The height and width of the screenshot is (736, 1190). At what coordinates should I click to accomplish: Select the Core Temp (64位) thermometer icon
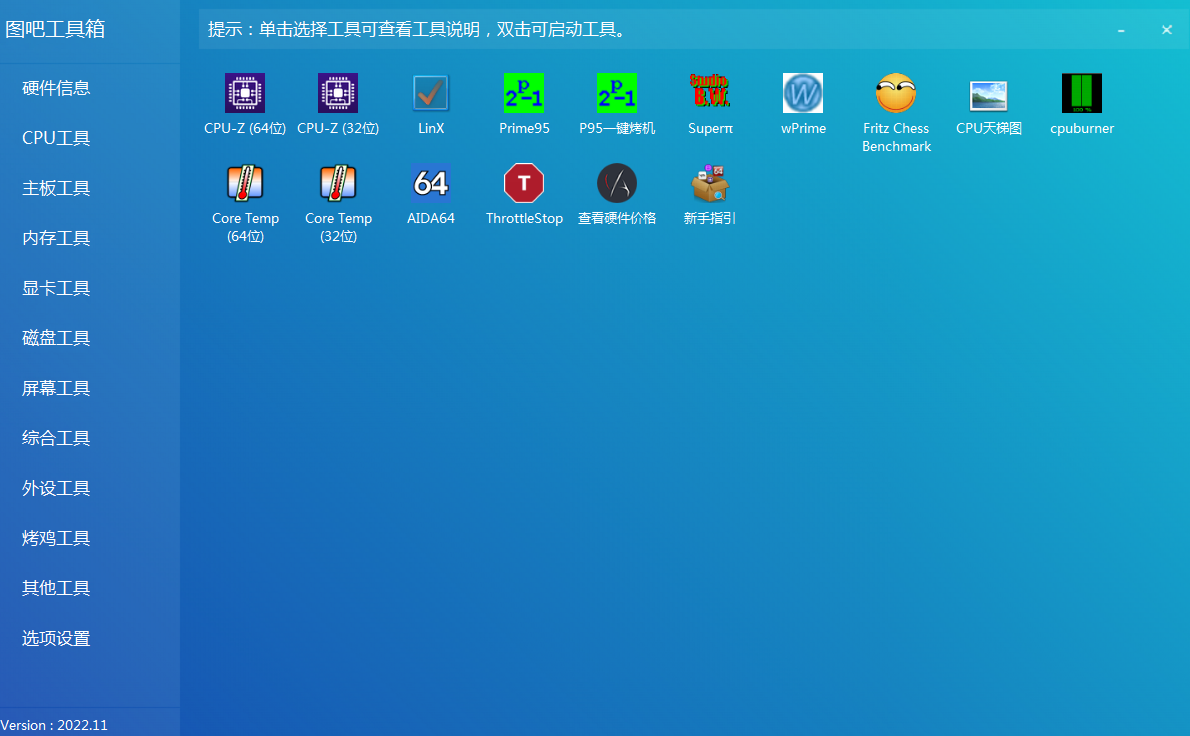point(244,183)
